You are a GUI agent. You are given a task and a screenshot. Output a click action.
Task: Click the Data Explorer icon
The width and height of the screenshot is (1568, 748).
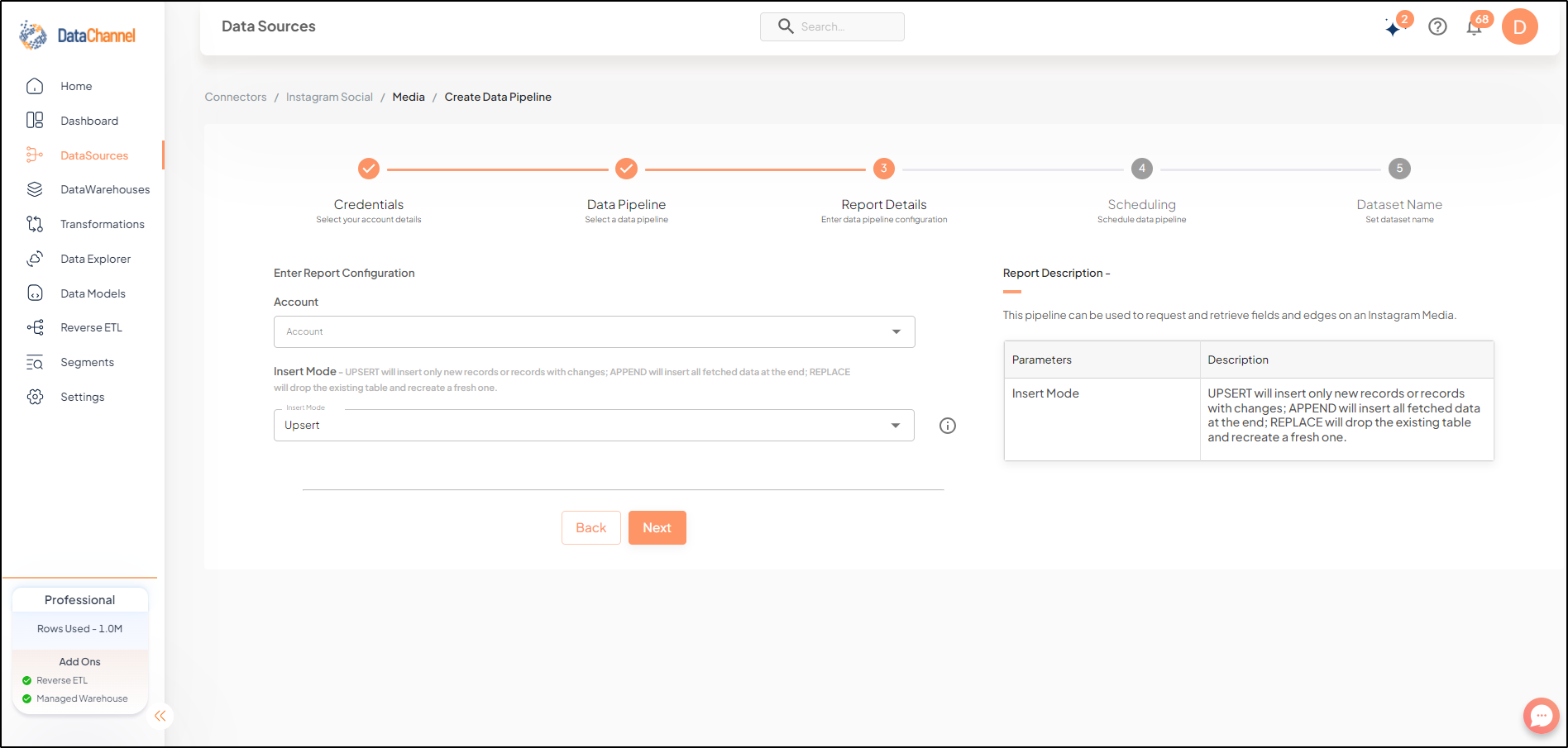[x=35, y=259]
